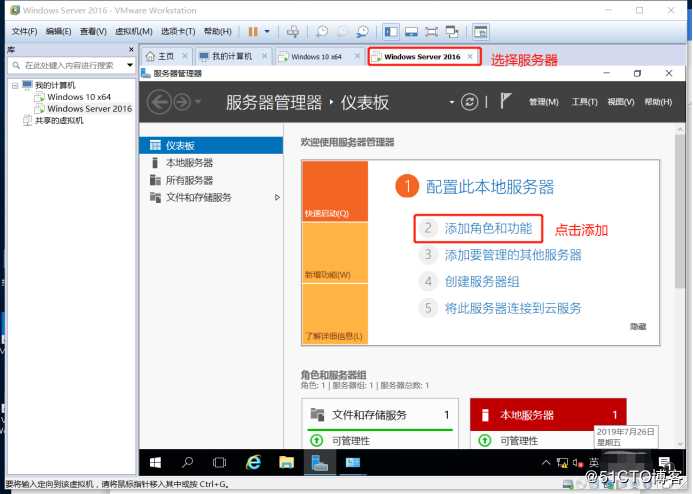Open the notifications flag icon
693x494 pixels.
[x=505, y=101]
